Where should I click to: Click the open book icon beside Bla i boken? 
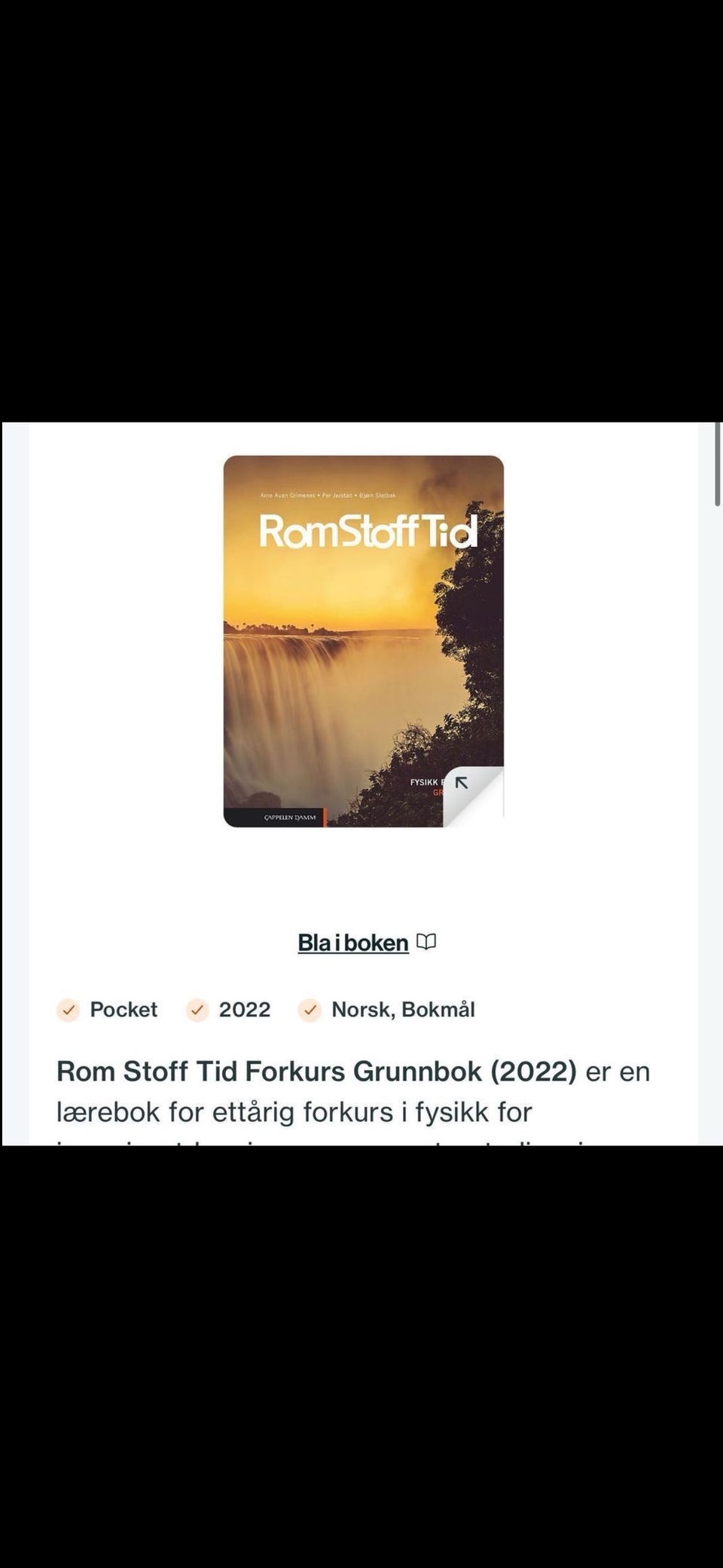[426, 942]
